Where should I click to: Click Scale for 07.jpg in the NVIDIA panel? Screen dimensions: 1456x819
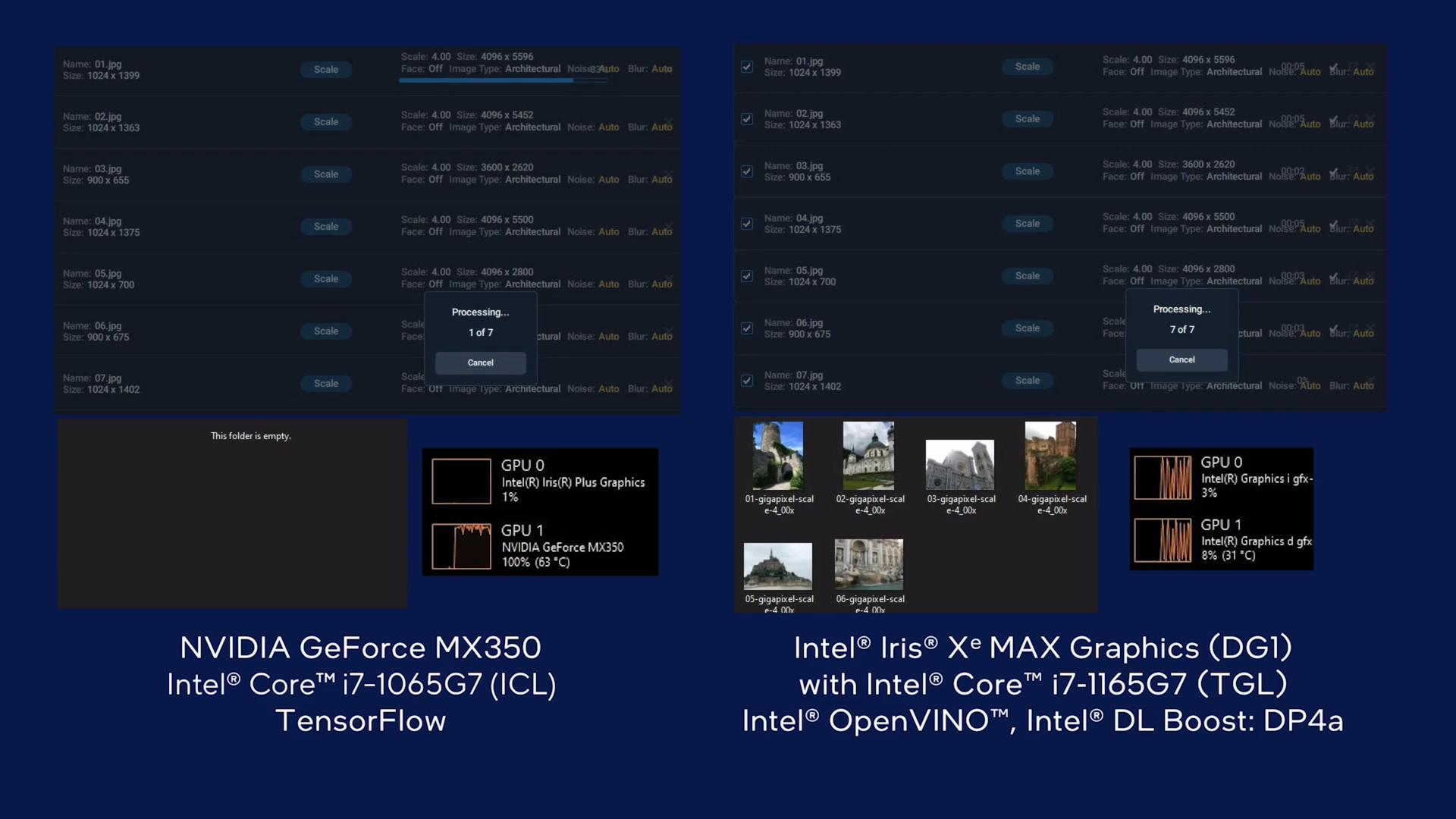pyautogui.click(x=326, y=383)
